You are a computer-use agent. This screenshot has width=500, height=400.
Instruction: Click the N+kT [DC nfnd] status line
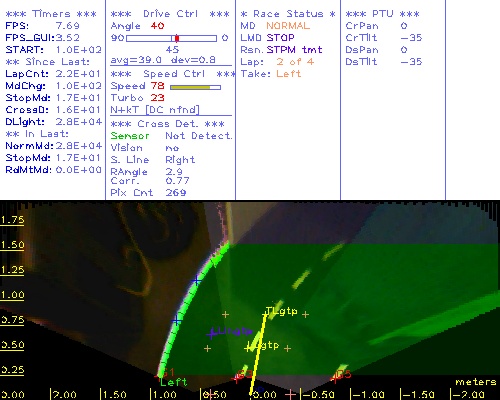(155, 110)
